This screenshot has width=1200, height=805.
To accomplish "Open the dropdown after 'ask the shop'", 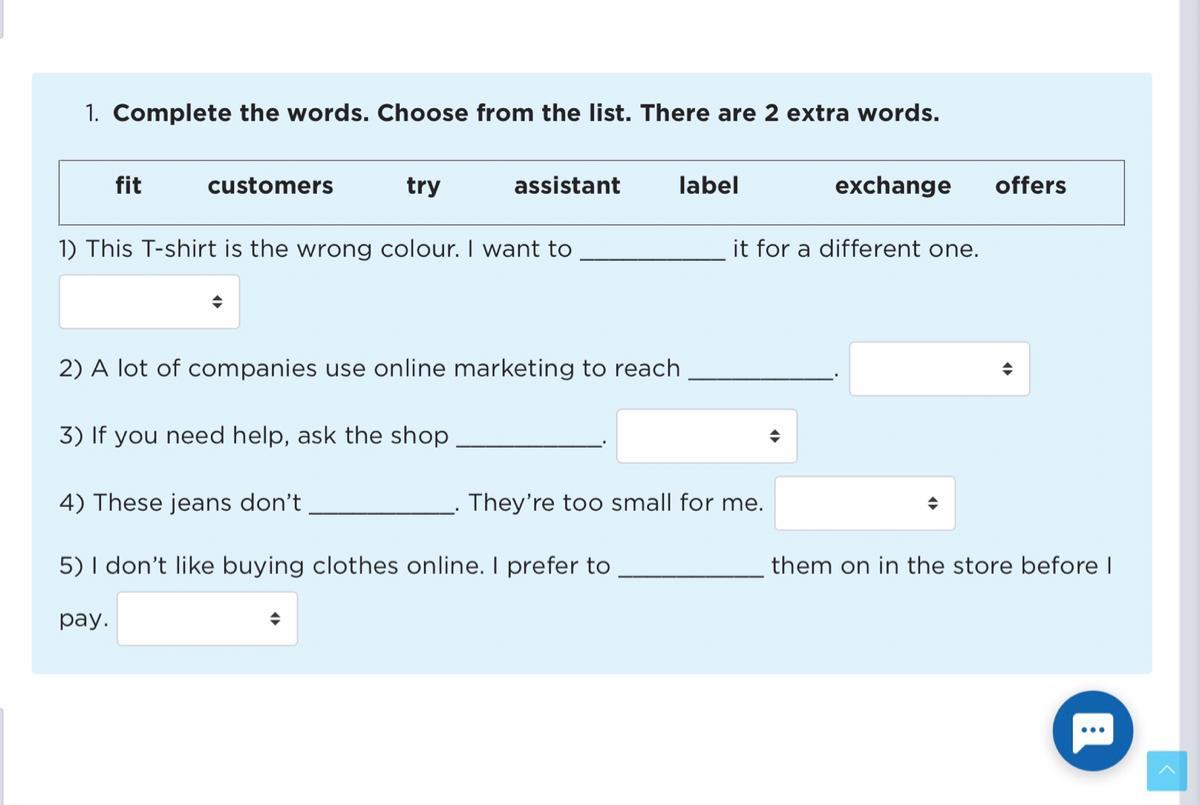I will click(x=706, y=436).
